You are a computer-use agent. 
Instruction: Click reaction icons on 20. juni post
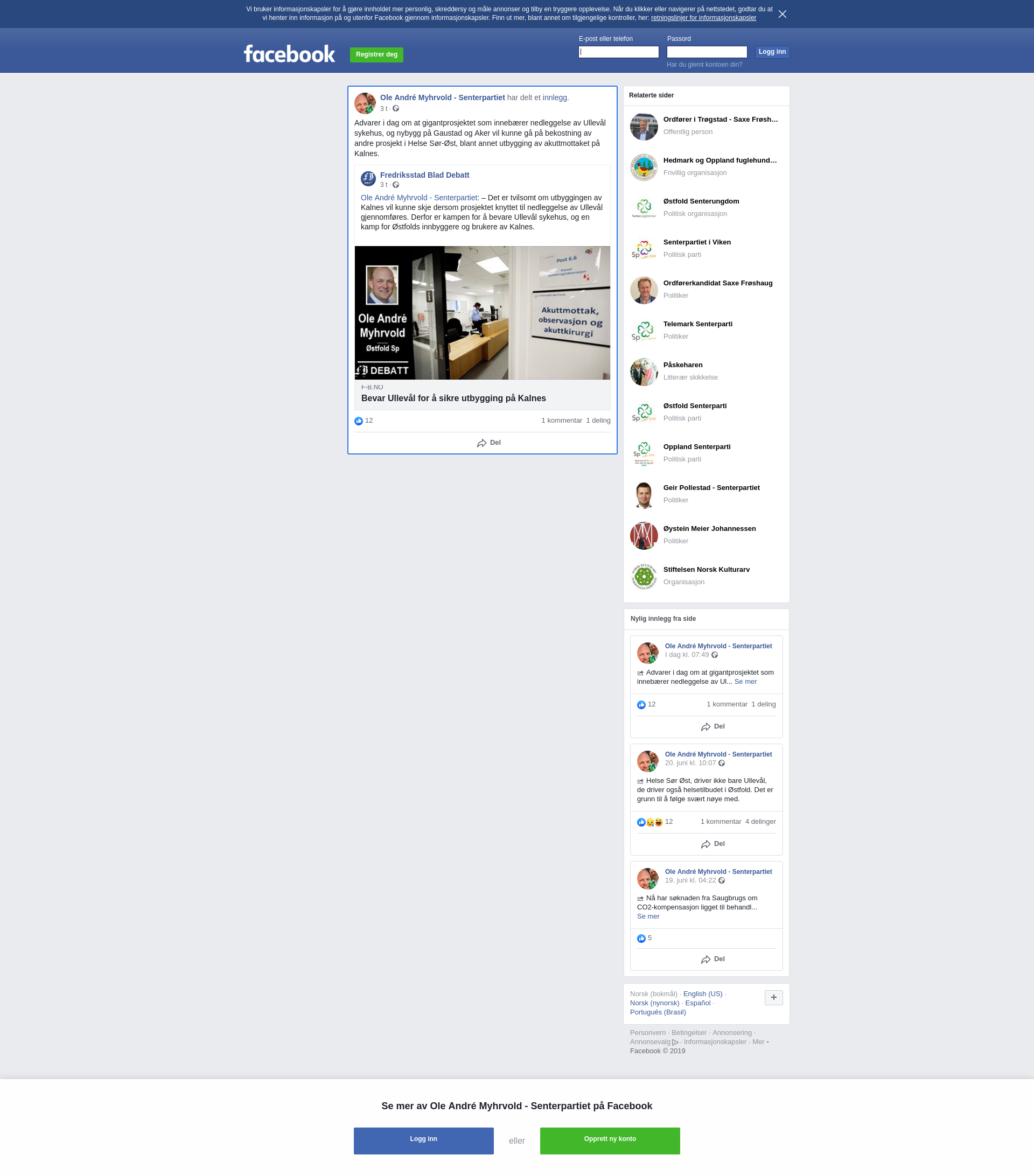(x=649, y=822)
